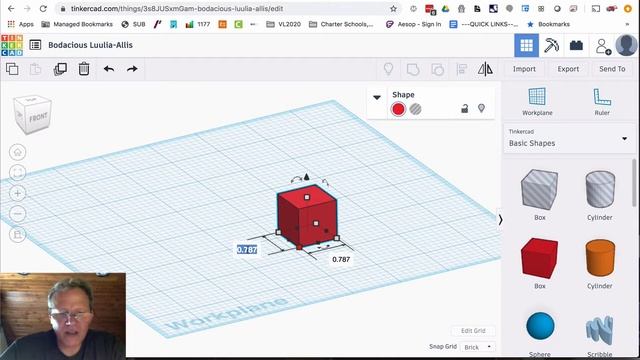
Task: Click the Edit Grid button
Action: tap(473, 331)
